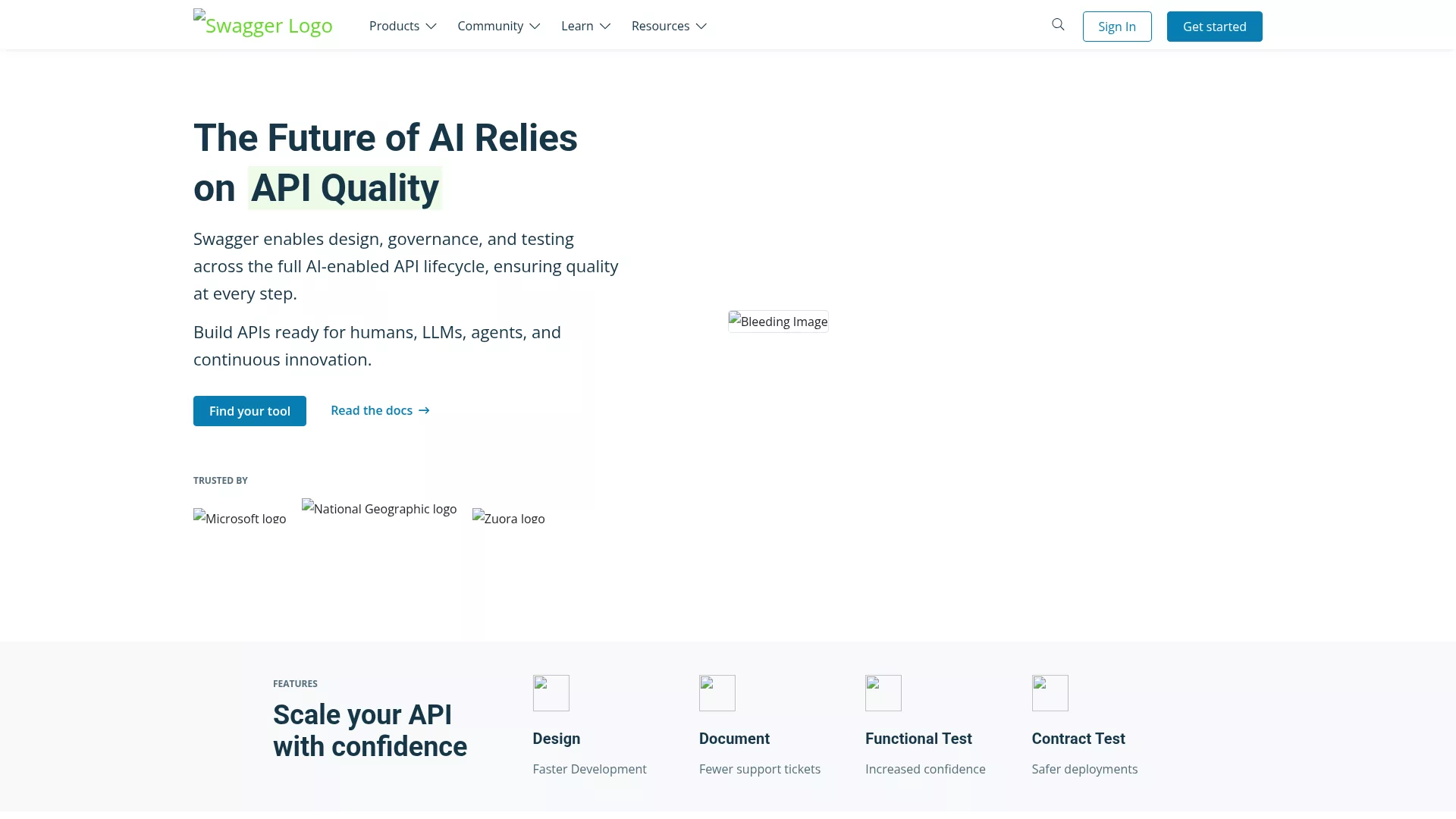Select the Contract Test heading
Screen dimensions: 1456x819
click(1078, 739)
